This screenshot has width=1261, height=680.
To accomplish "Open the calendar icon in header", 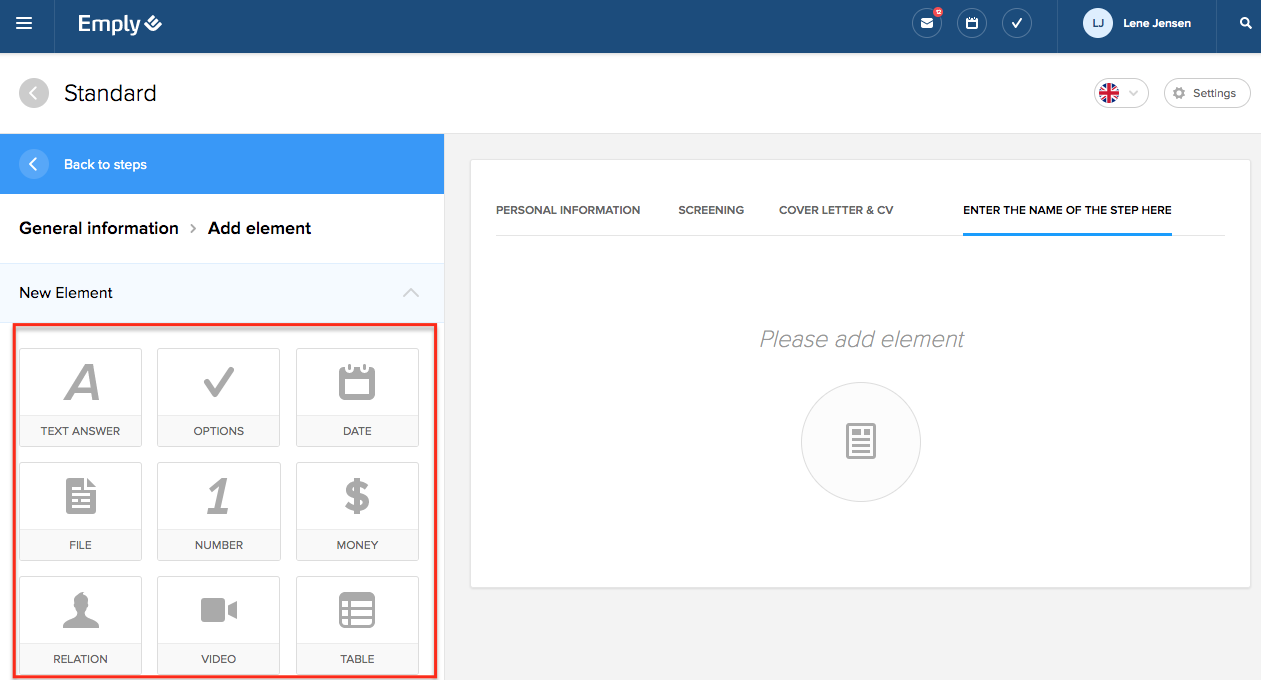I will (x=972, y=23).
